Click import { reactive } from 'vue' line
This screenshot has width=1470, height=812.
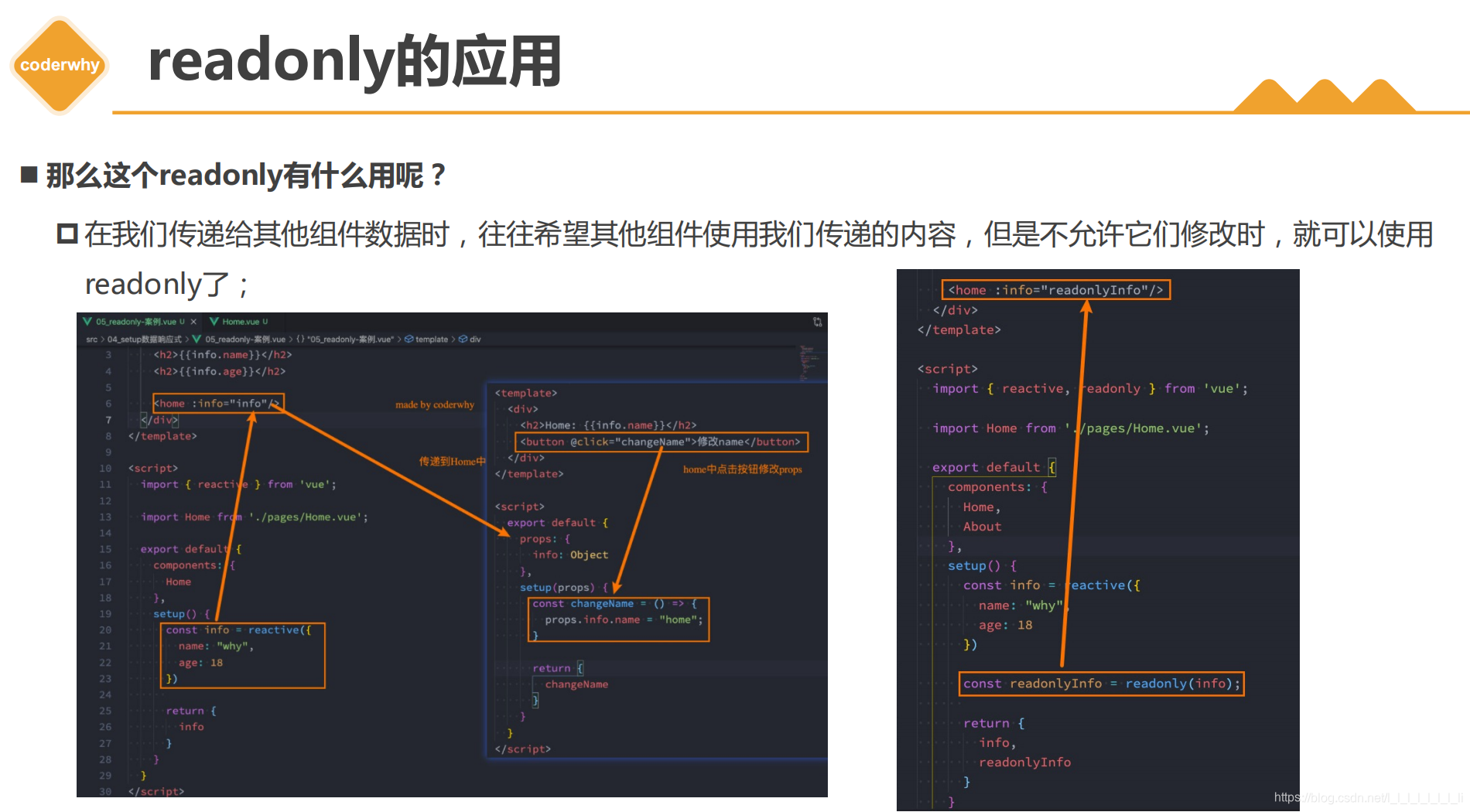click(x=238, y=485)
